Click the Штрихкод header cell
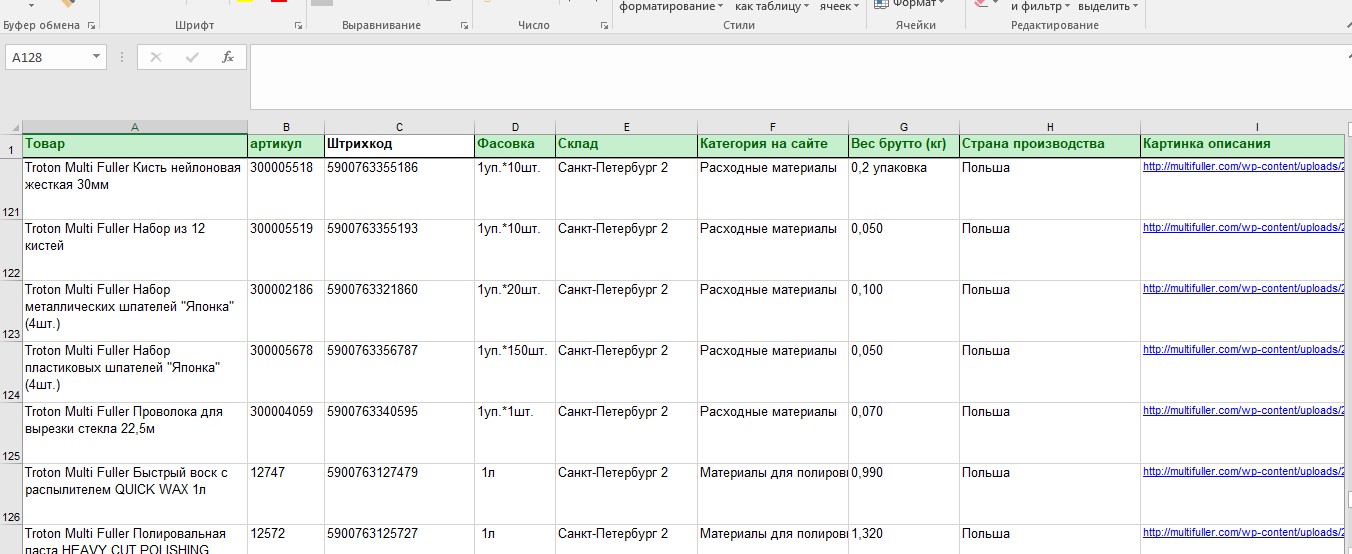 pyautogui.click(x=399, y=146)
